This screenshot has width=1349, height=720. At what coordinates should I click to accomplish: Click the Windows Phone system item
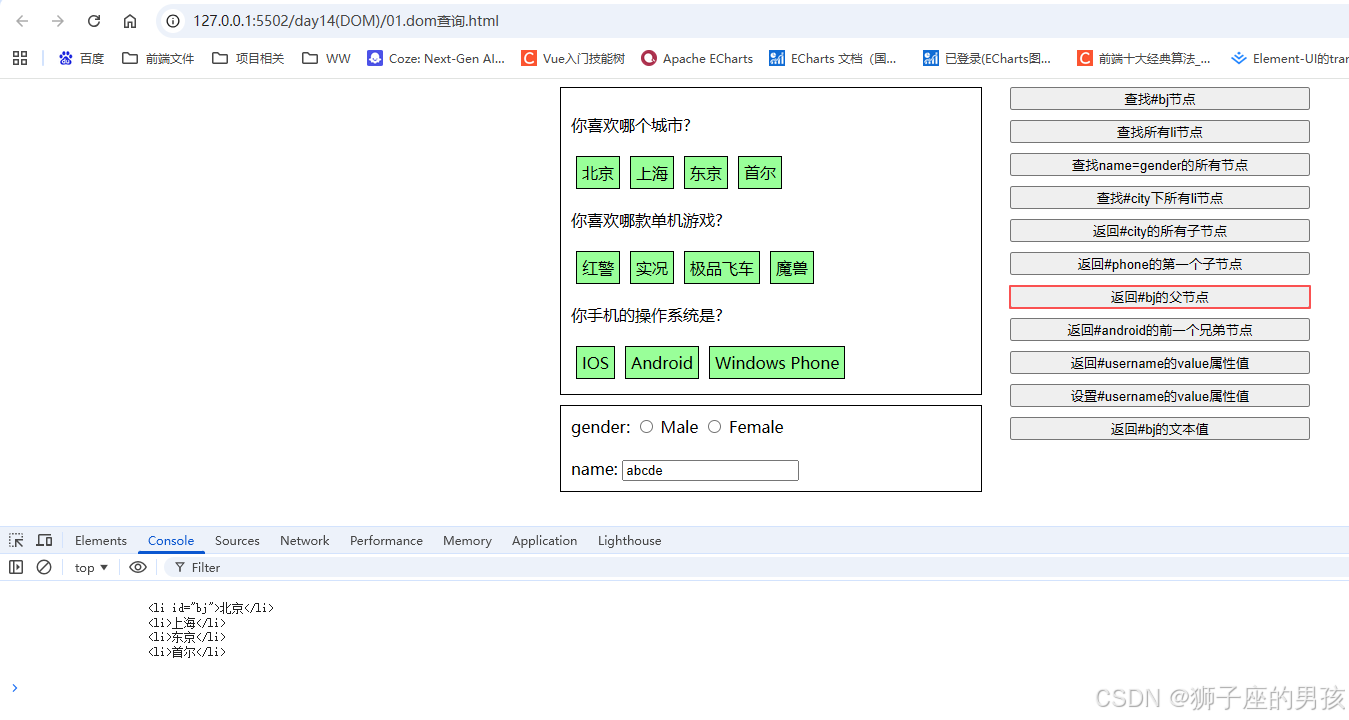point(777,362)
